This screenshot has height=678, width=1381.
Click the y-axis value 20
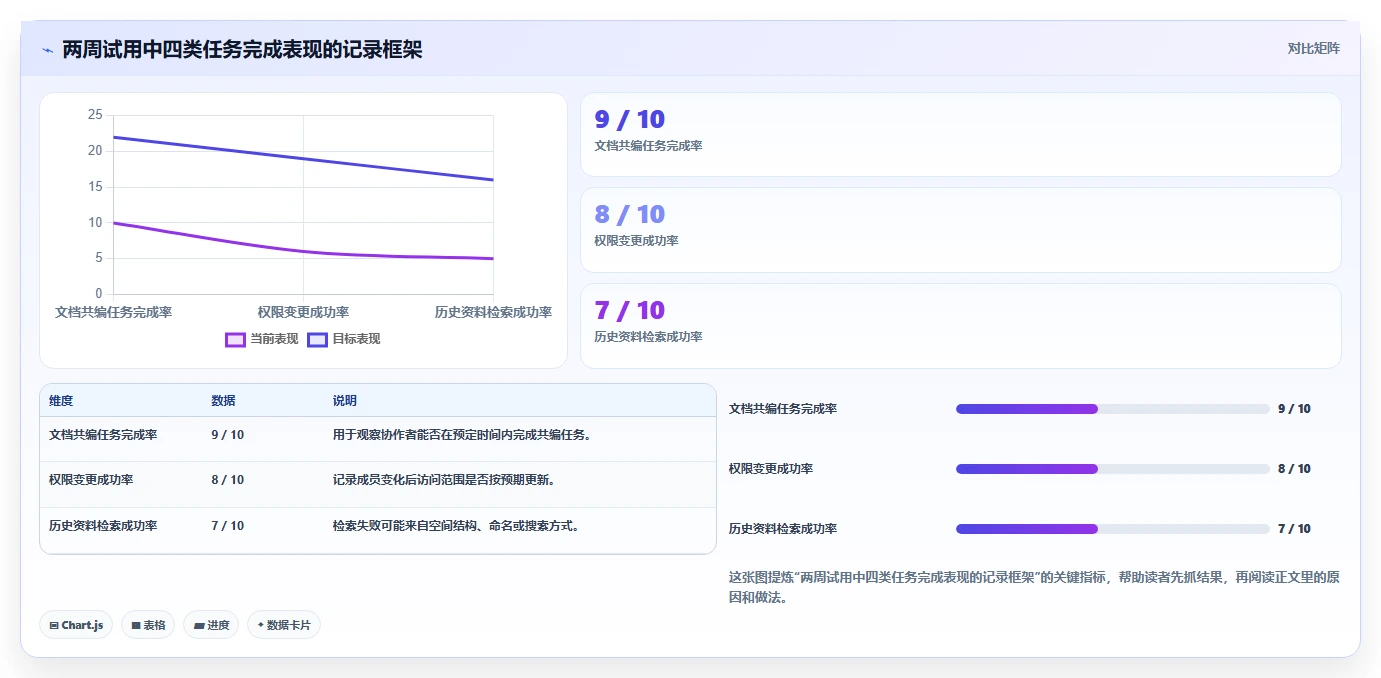click(95, 151)
